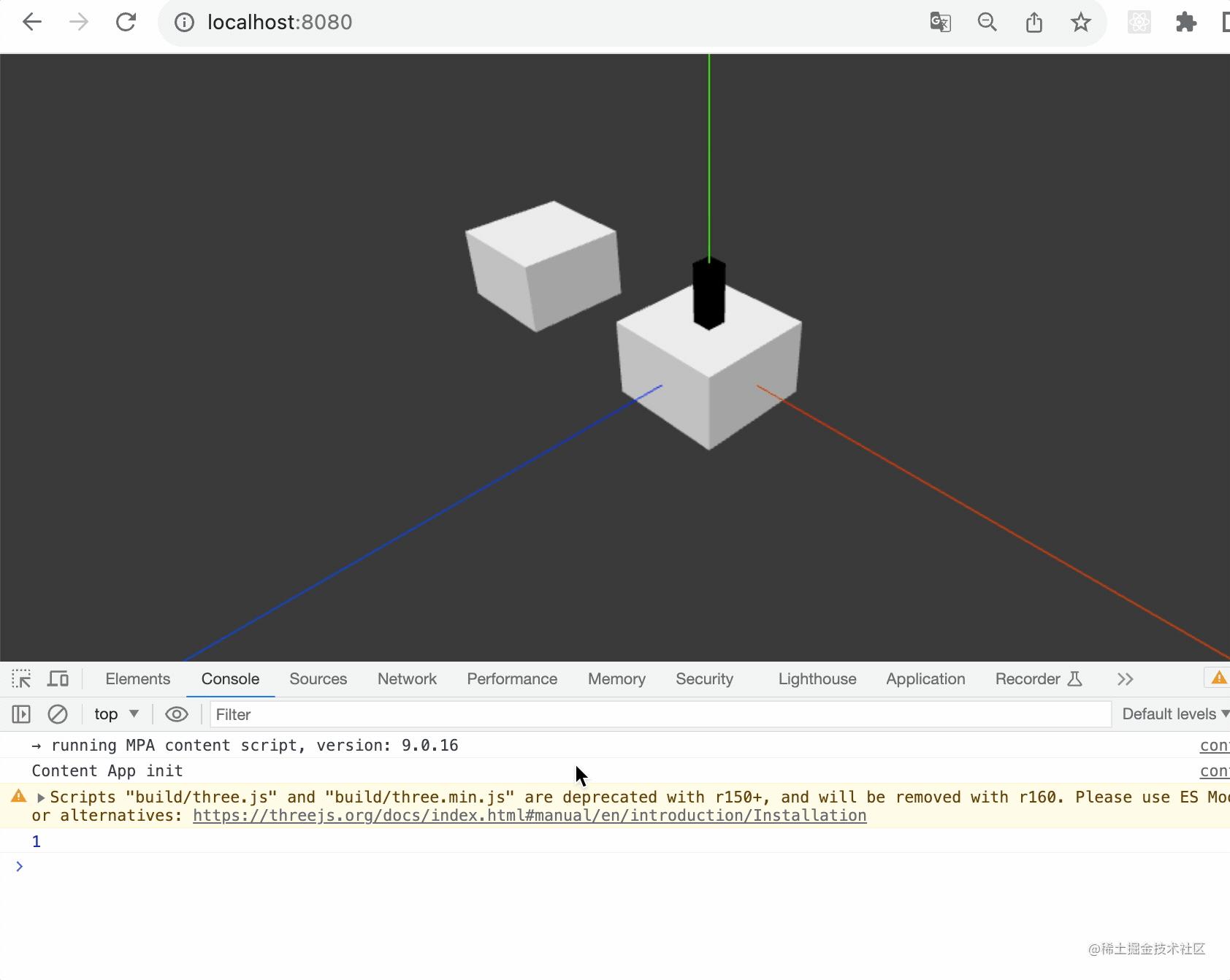
Task: Click the warning count indicator
Action: (x=1218, y=678)
